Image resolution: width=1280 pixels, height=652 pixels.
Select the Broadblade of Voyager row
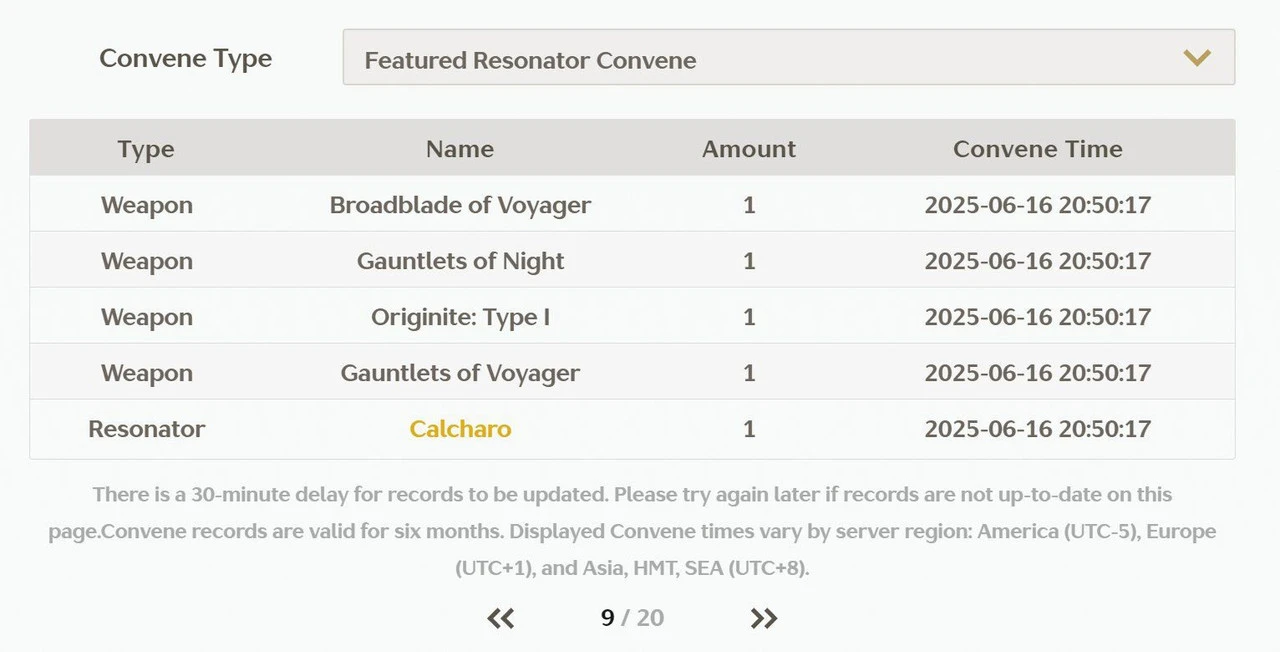coord(460,205)
